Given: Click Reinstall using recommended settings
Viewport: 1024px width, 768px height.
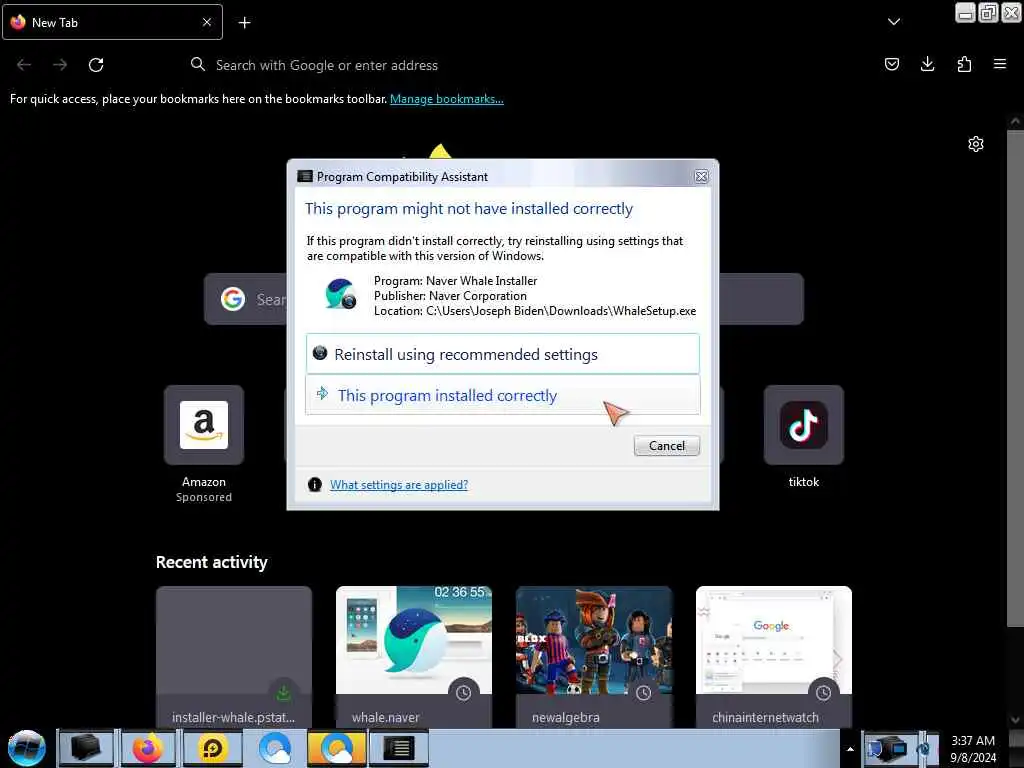Looking at the screenshot, I should (502, 354).
